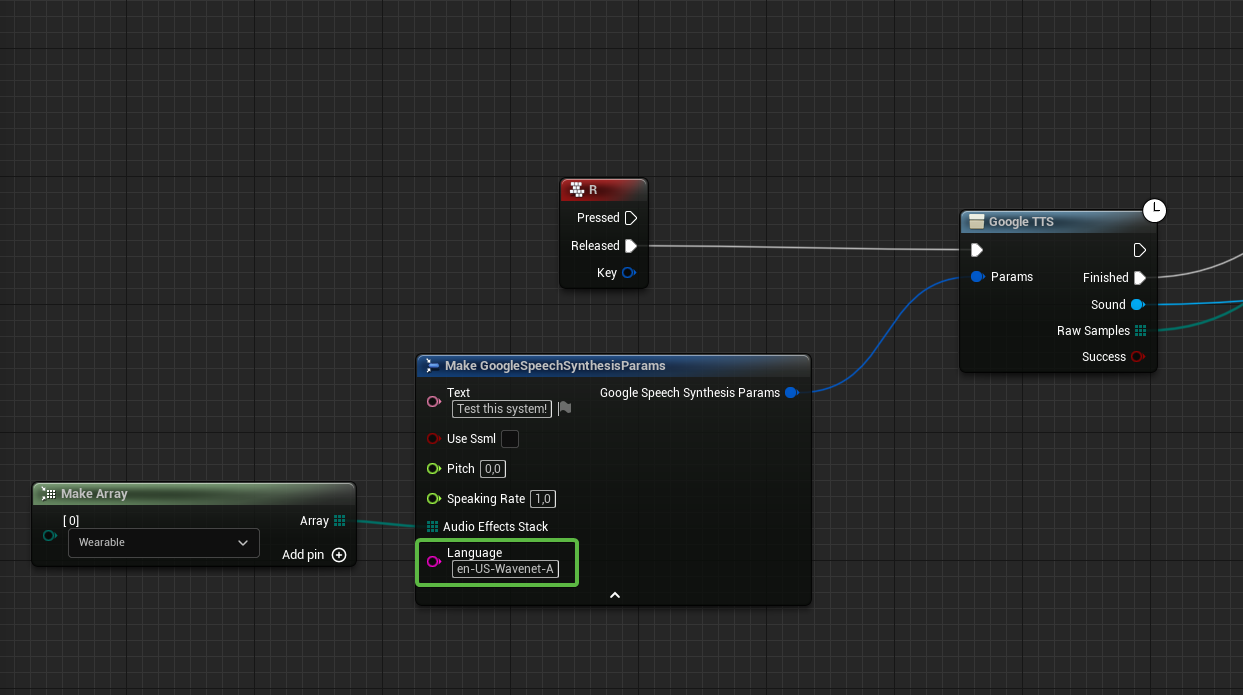Edit the Language field en-US-Wavenet-A

coord(505,569)
